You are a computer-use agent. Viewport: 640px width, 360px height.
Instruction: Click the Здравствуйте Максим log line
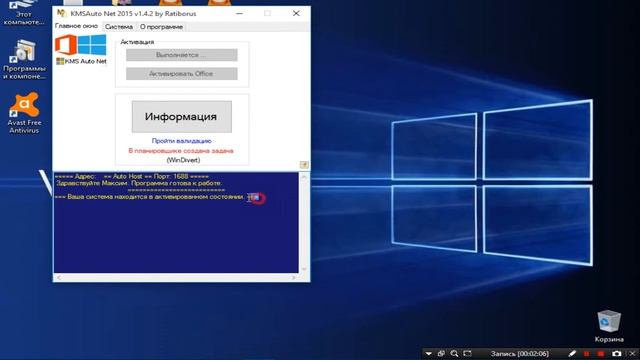(x=139, y=183)
